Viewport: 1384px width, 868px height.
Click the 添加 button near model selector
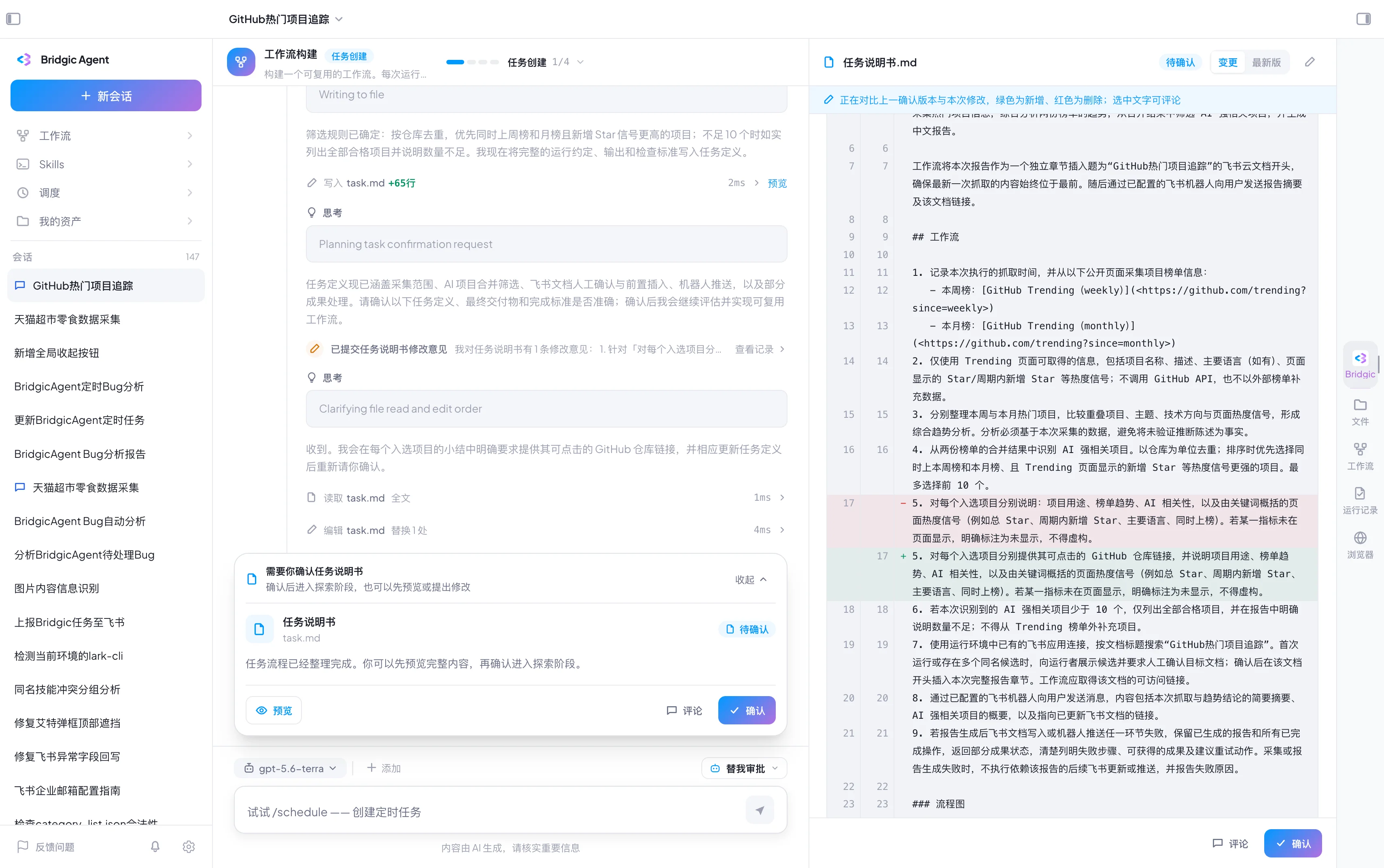384,768
